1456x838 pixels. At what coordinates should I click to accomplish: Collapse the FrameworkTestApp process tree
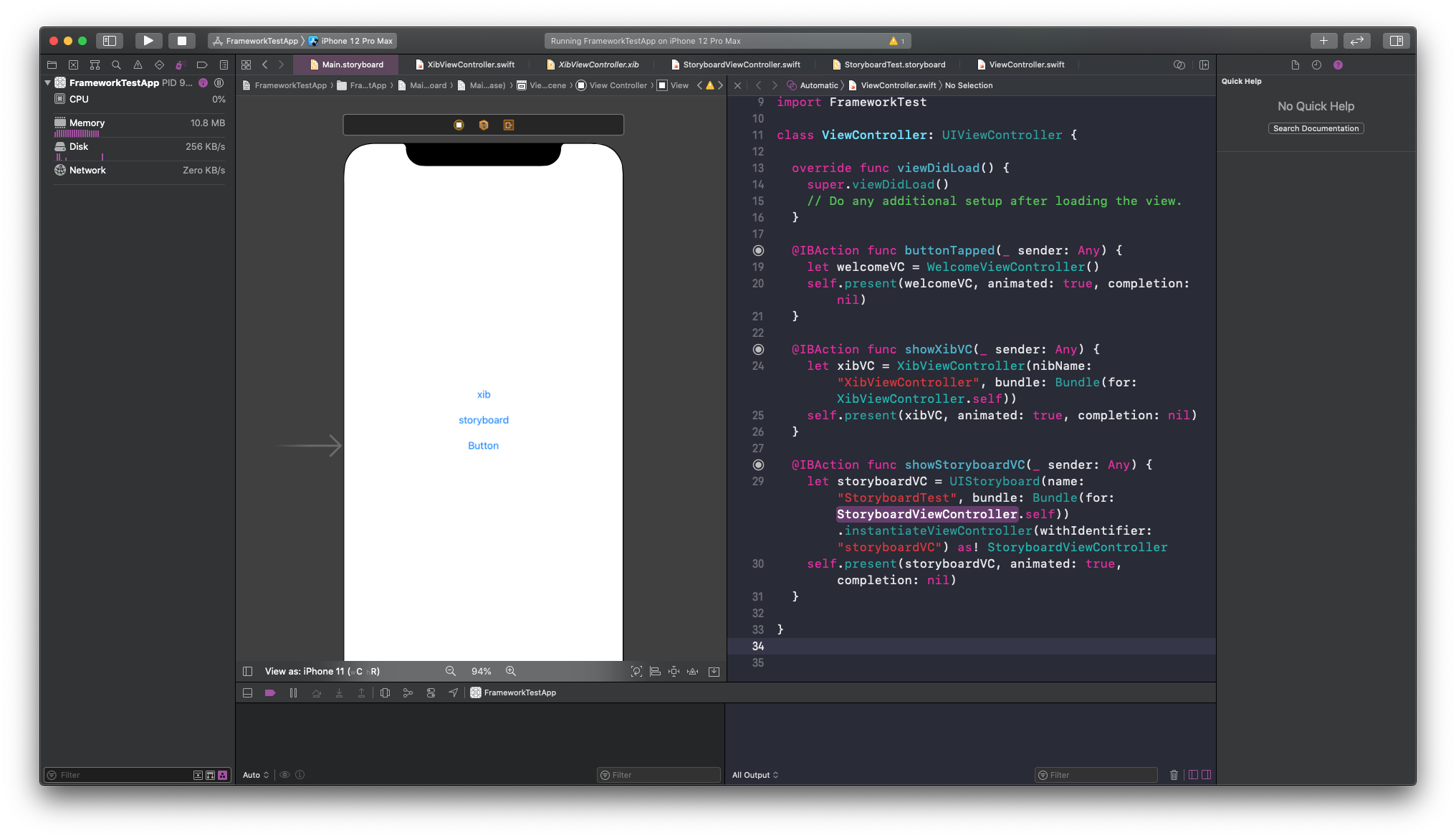tap(48, 82)
